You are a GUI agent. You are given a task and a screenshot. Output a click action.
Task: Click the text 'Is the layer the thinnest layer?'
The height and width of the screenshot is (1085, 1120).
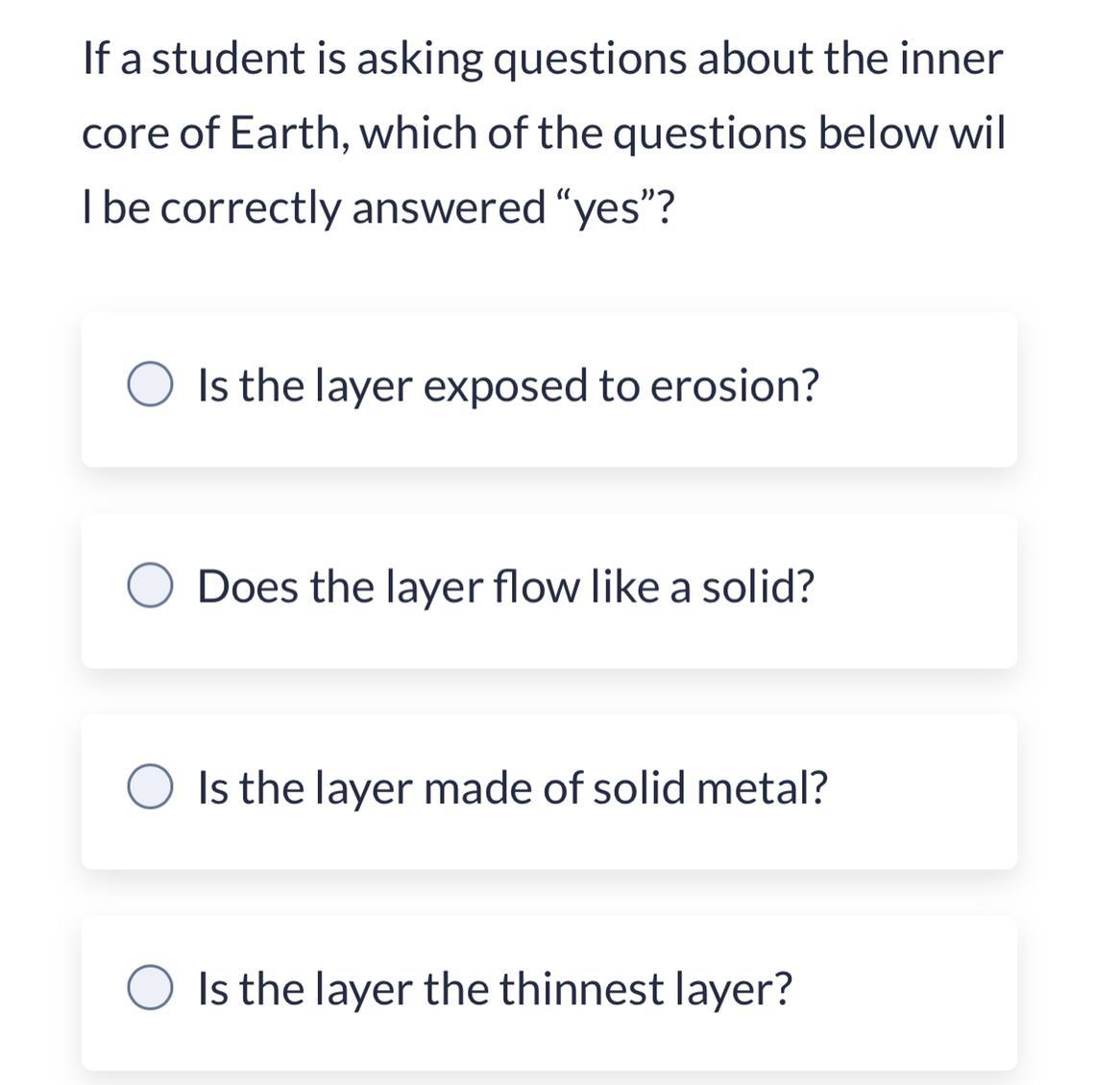tap(495, 989)
